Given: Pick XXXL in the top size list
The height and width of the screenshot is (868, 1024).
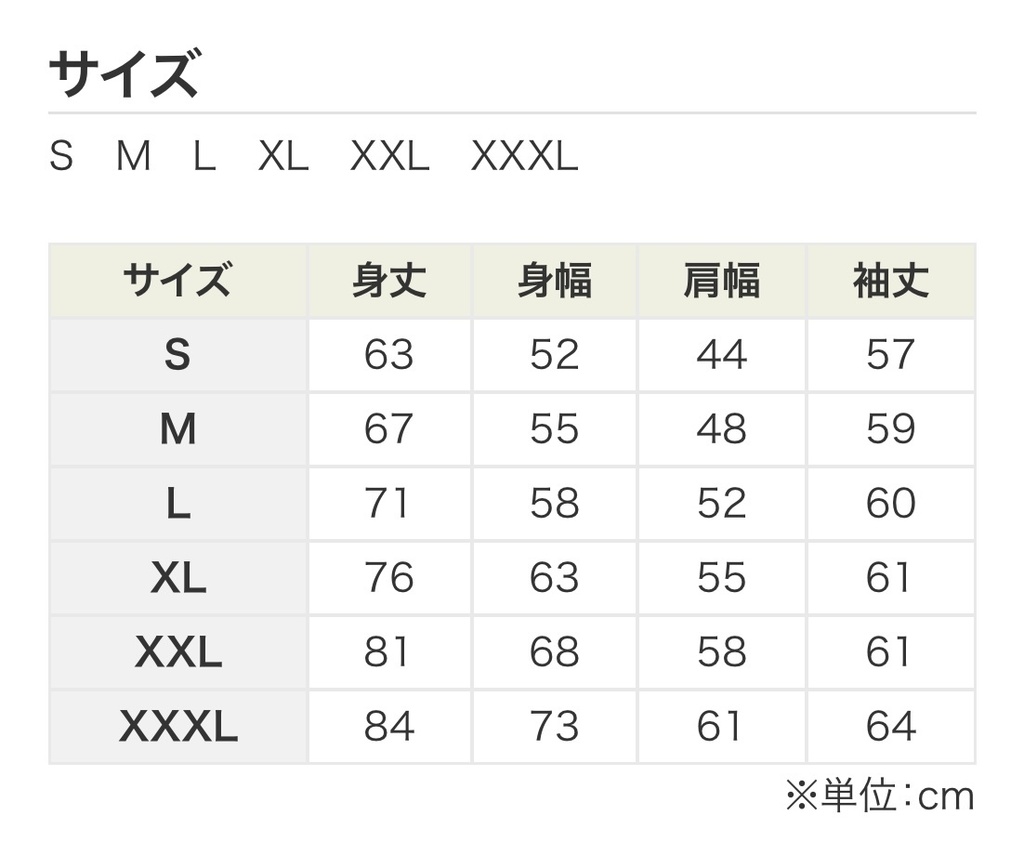Looking at the screenshot, I should coord(525,157).
